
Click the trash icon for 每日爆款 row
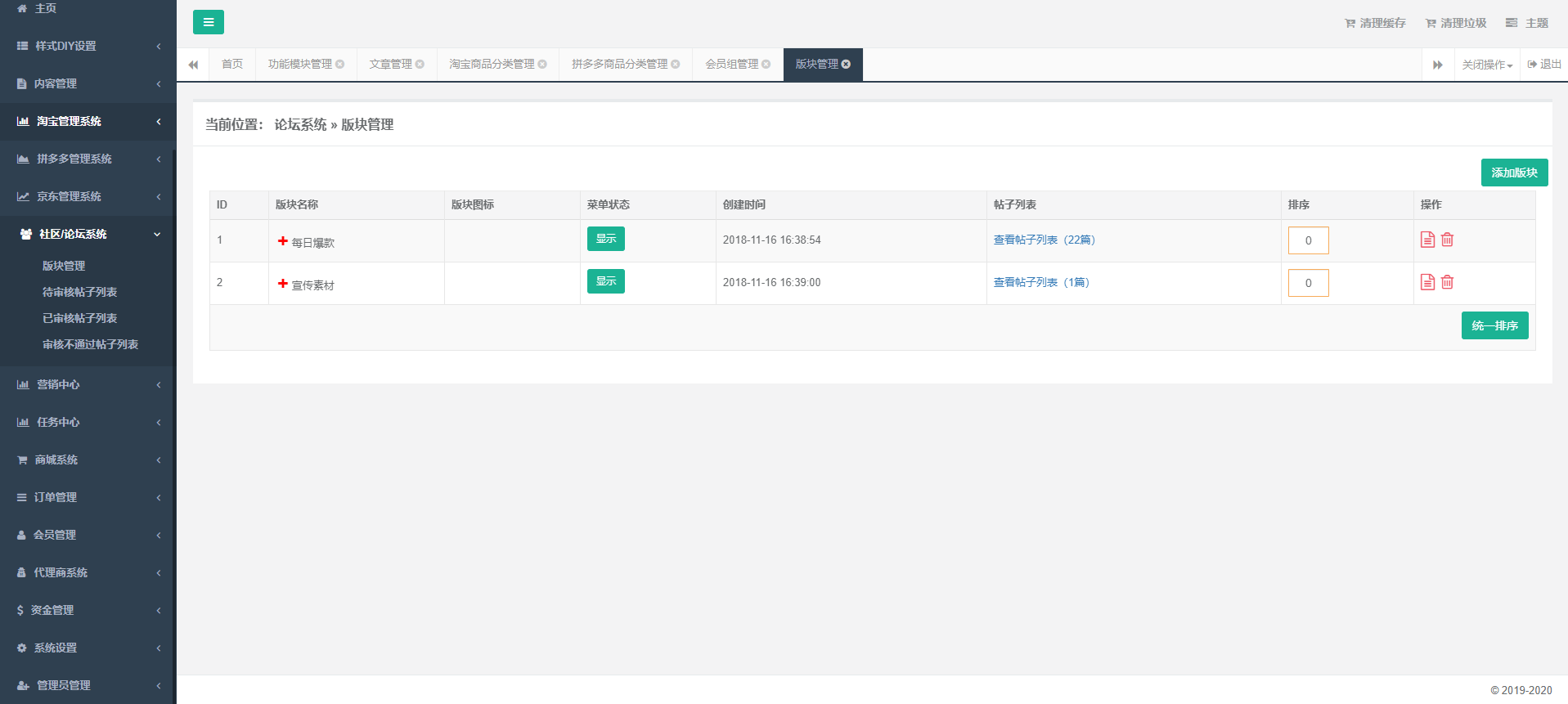tap(1447, 240)
